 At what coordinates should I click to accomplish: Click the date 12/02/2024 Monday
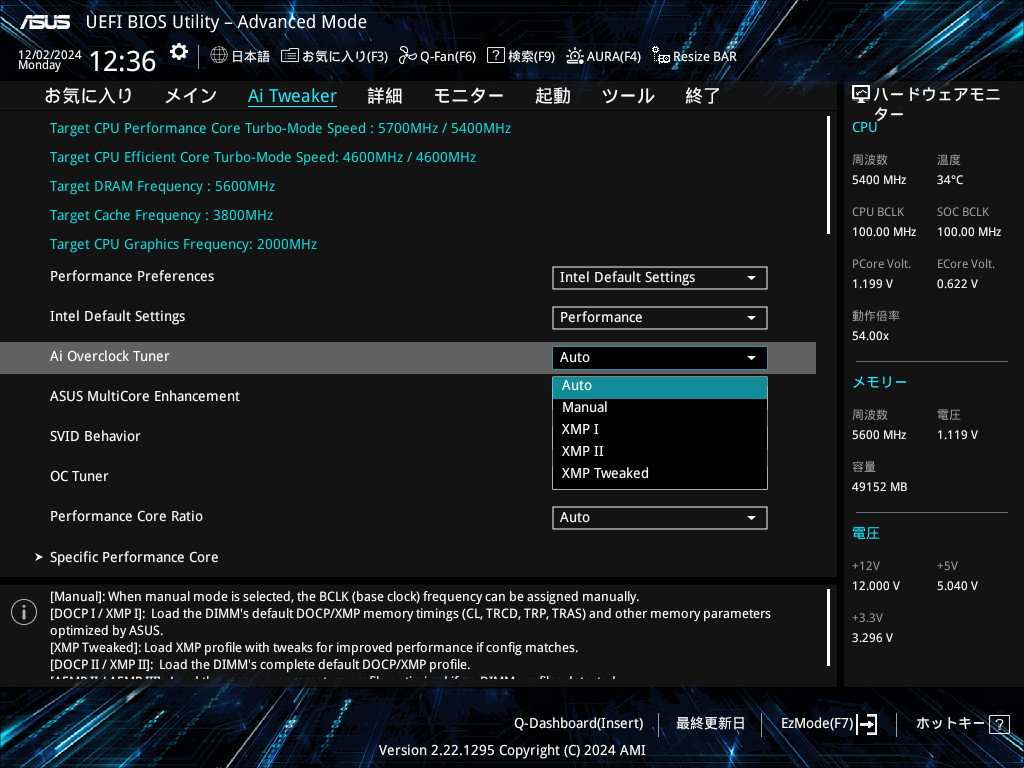(50, 60)
